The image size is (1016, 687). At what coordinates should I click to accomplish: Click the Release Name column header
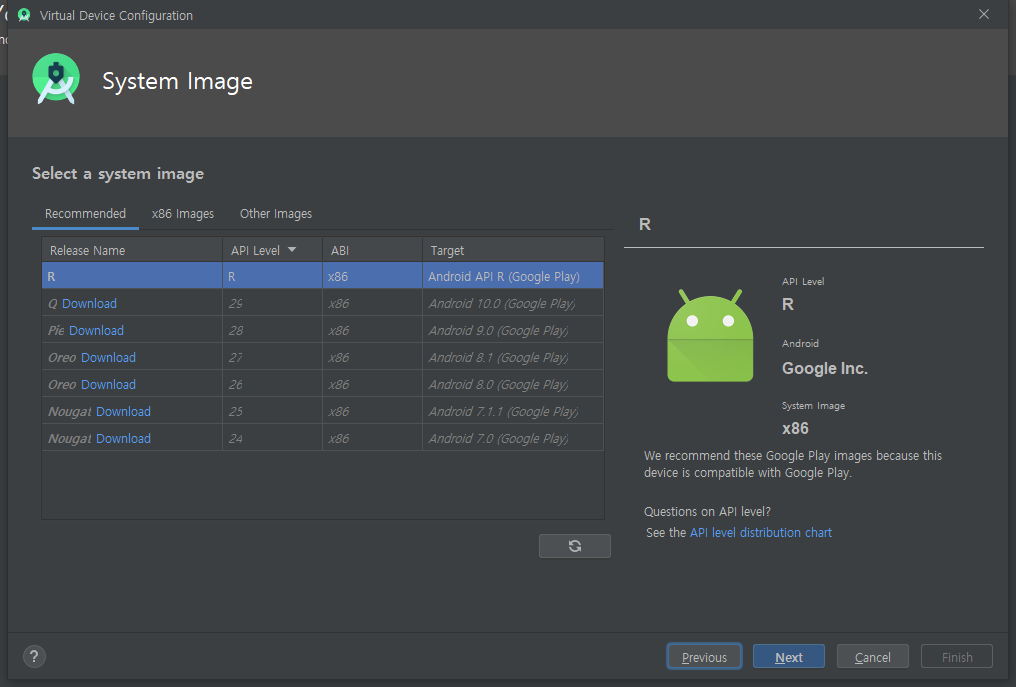(132, 250)
